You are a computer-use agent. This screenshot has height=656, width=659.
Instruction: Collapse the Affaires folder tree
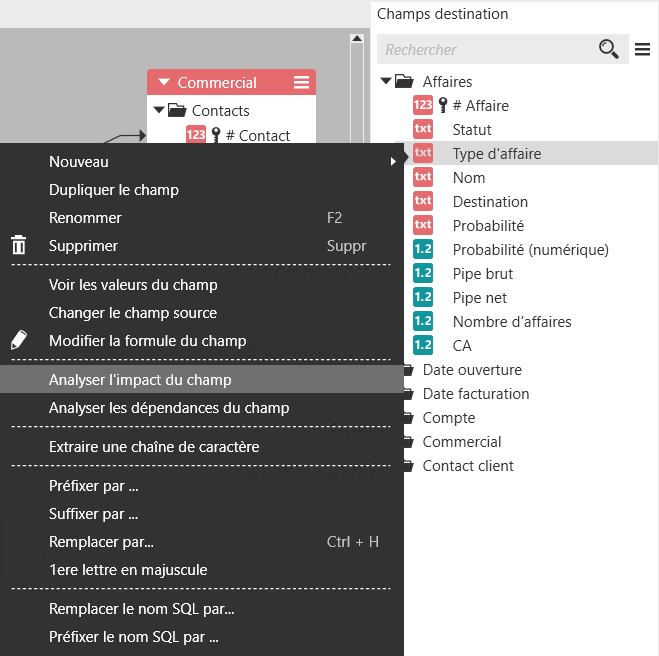pos(386,81)
